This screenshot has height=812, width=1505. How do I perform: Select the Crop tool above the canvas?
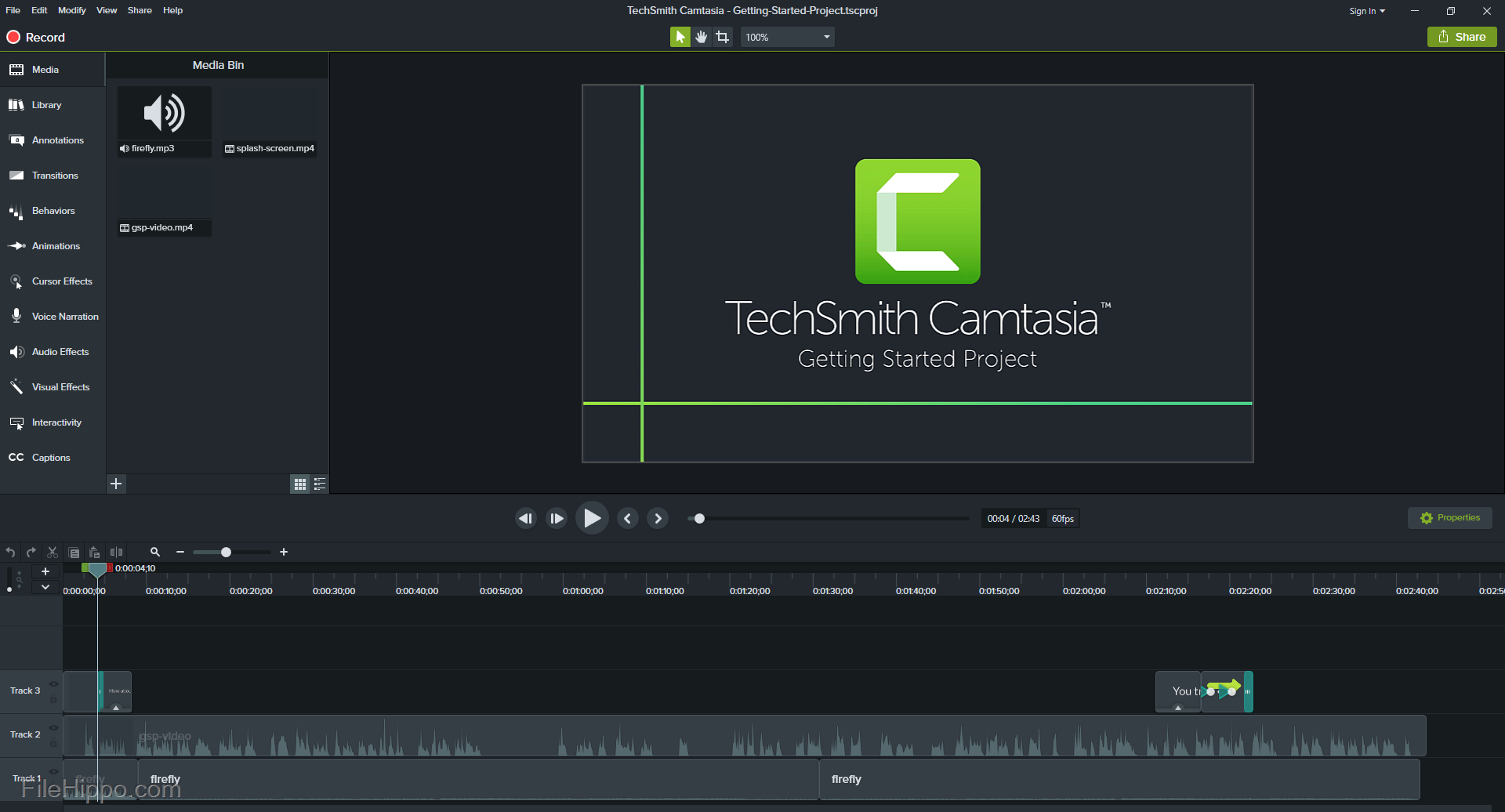[722, 36]
